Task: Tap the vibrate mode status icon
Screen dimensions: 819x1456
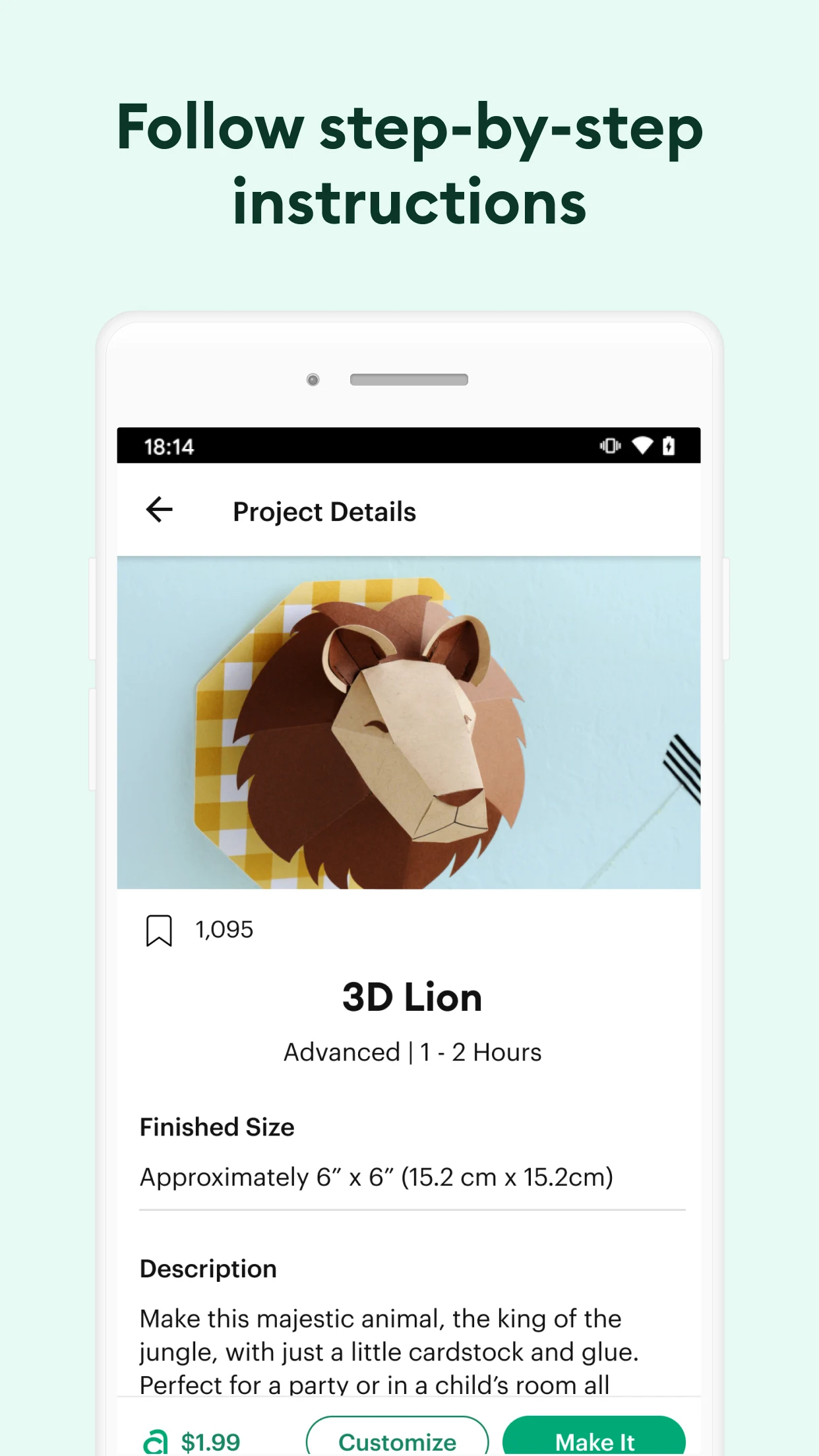Action: 610,446
